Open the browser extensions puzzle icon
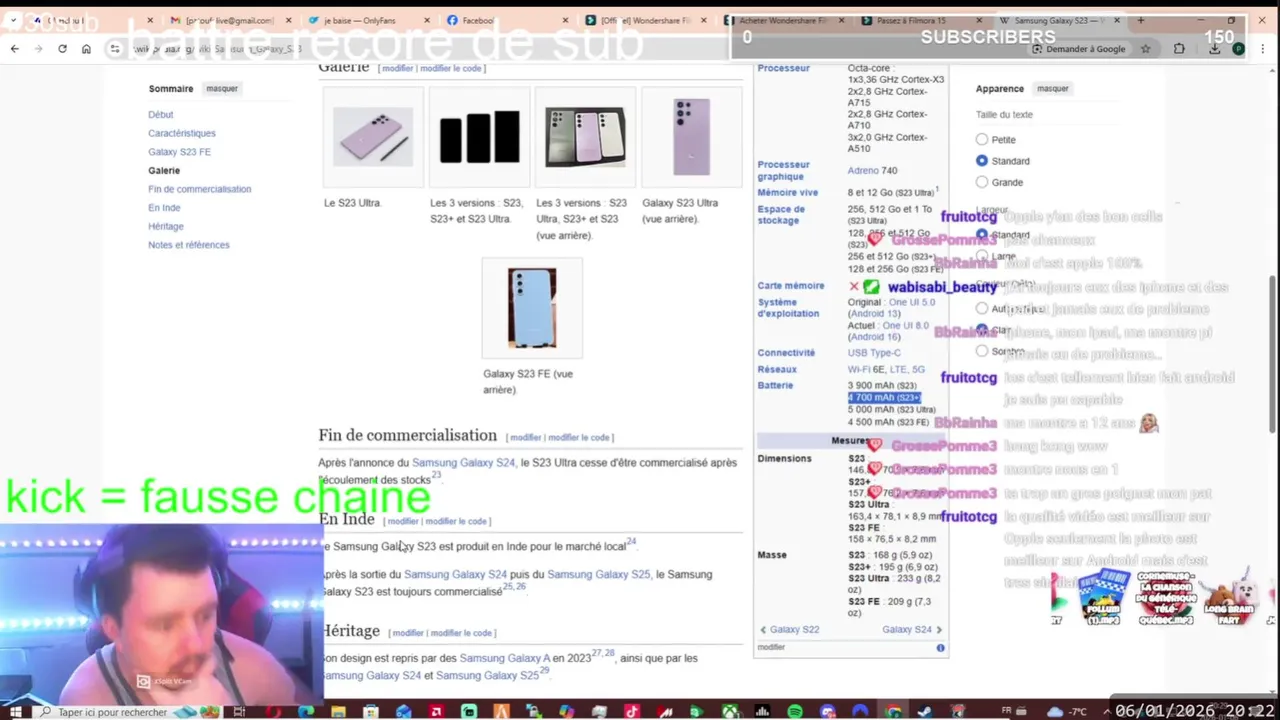1280x720 pixels. [1179, 49]
